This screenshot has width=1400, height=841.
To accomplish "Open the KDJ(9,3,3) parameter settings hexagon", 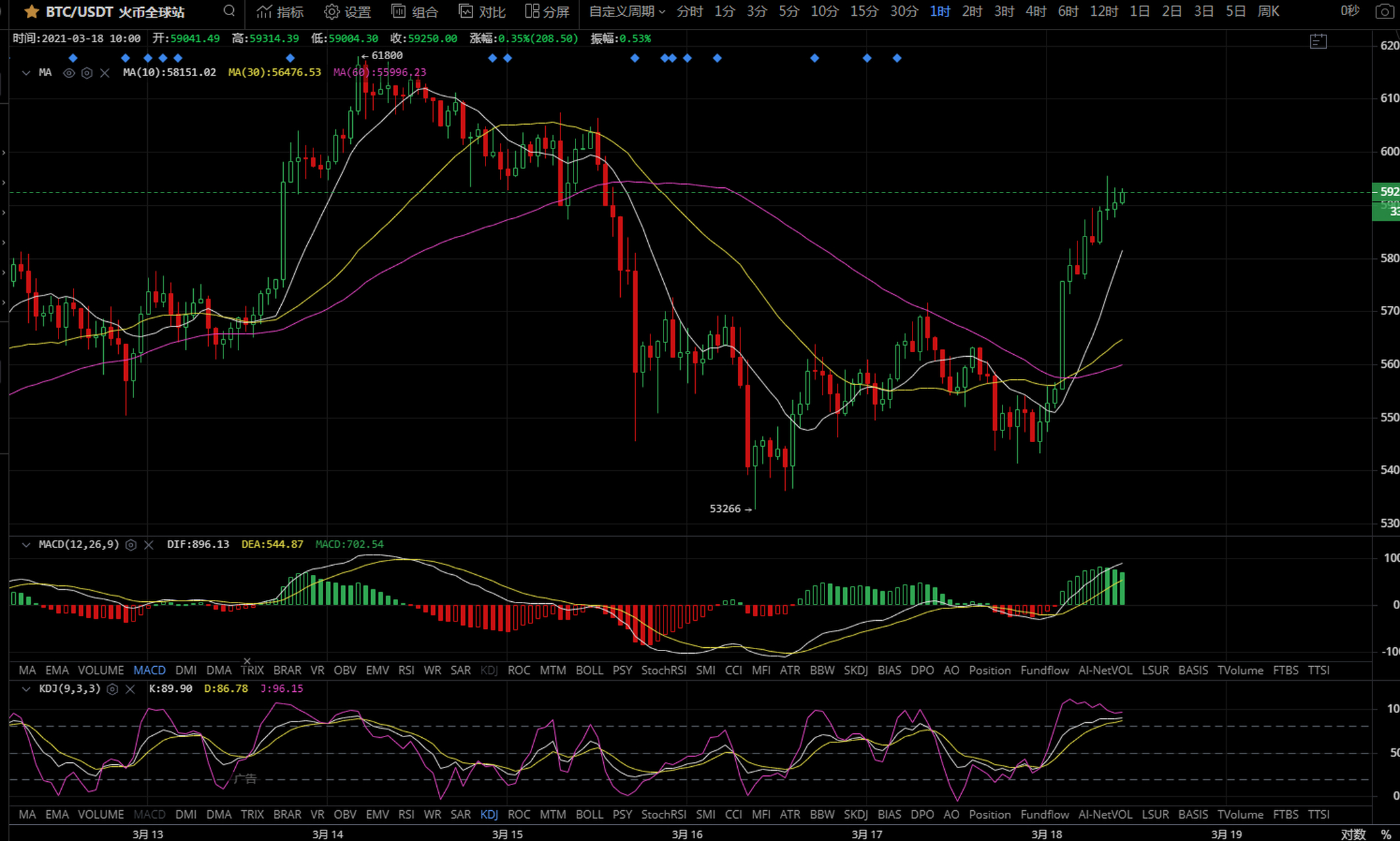I will 112,689.
